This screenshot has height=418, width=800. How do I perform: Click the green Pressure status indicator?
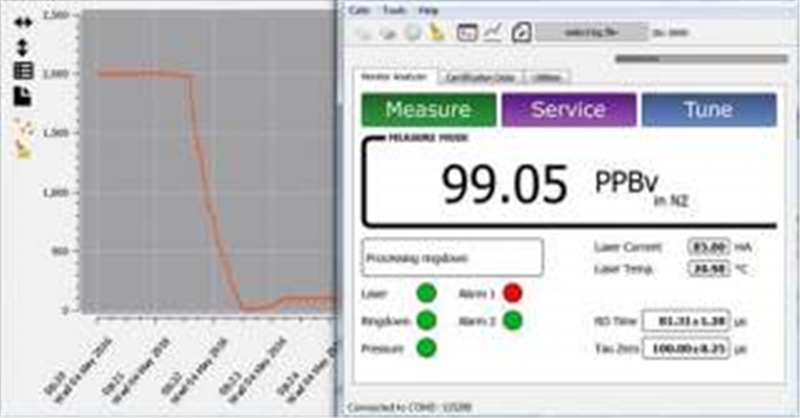tap(427, 348)
